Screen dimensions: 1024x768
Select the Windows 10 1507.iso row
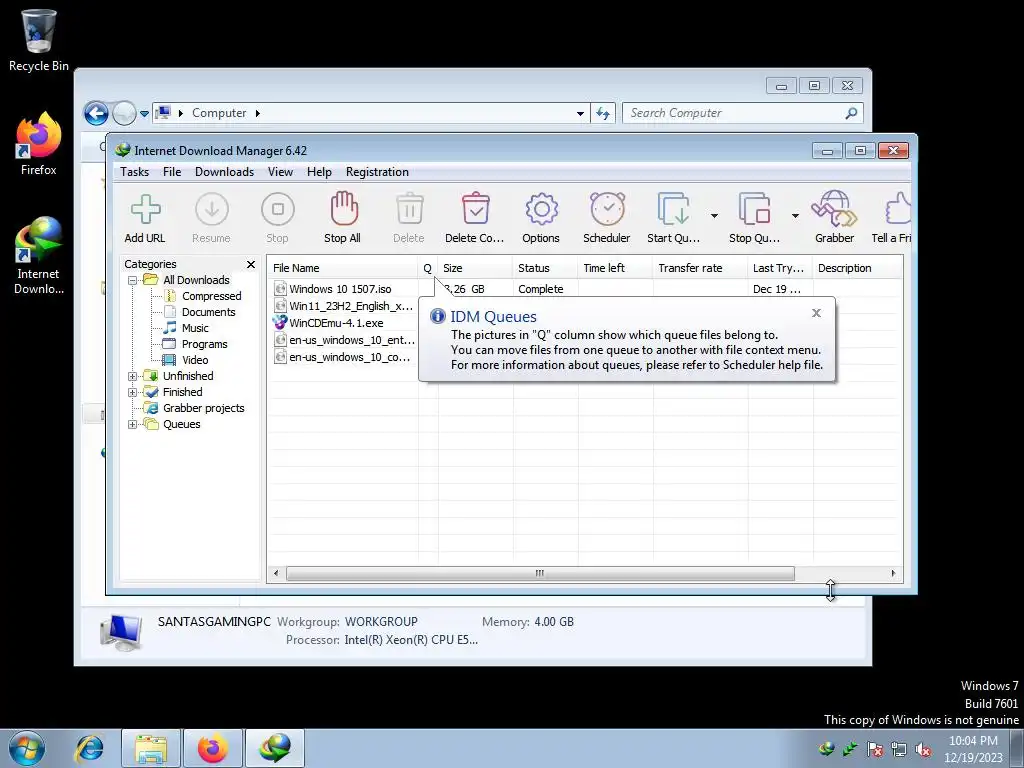[x=585, y=289]
